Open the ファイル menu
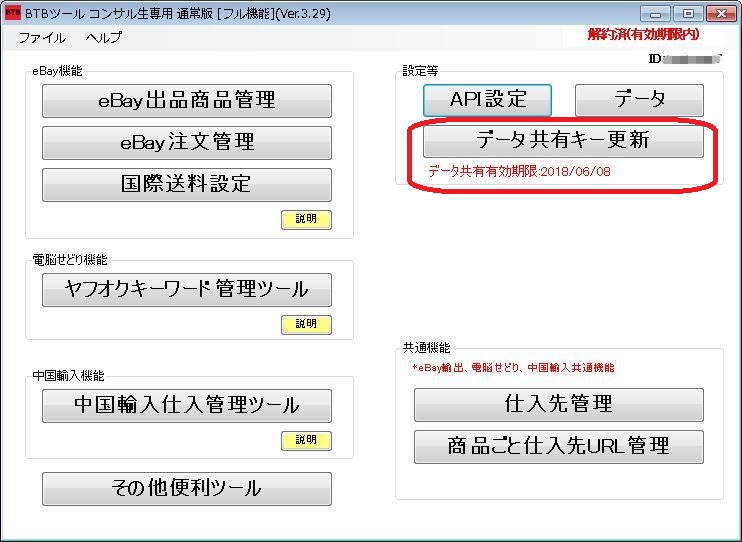 click(x=42, y=37)
